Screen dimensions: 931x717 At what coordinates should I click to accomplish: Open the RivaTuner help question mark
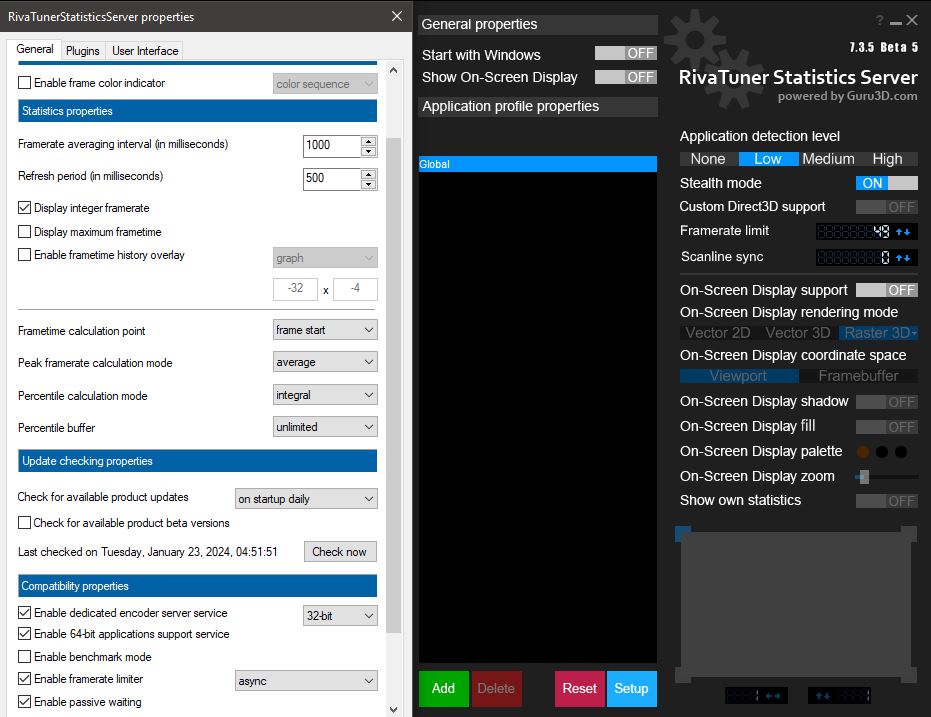point(879,20)
